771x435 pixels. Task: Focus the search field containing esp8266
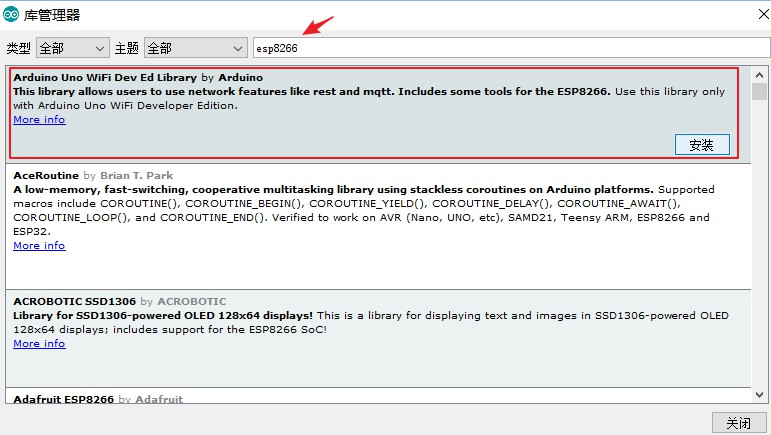pos(511,48)
